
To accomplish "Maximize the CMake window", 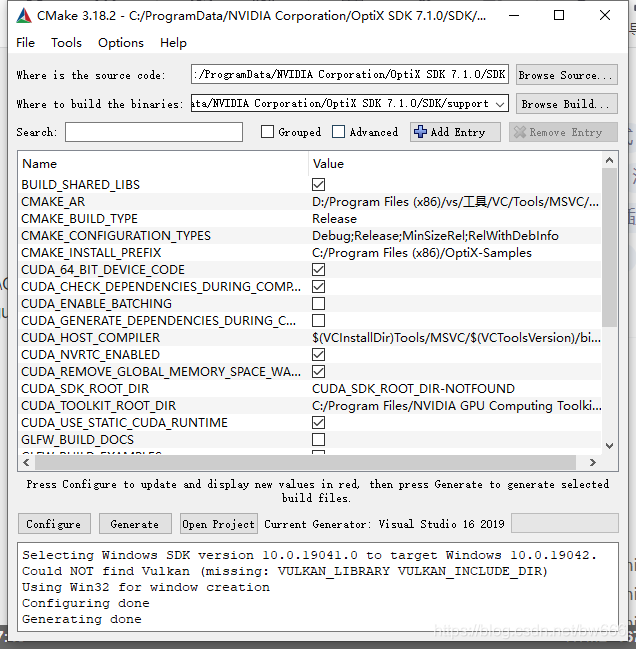I will (559, 16).
